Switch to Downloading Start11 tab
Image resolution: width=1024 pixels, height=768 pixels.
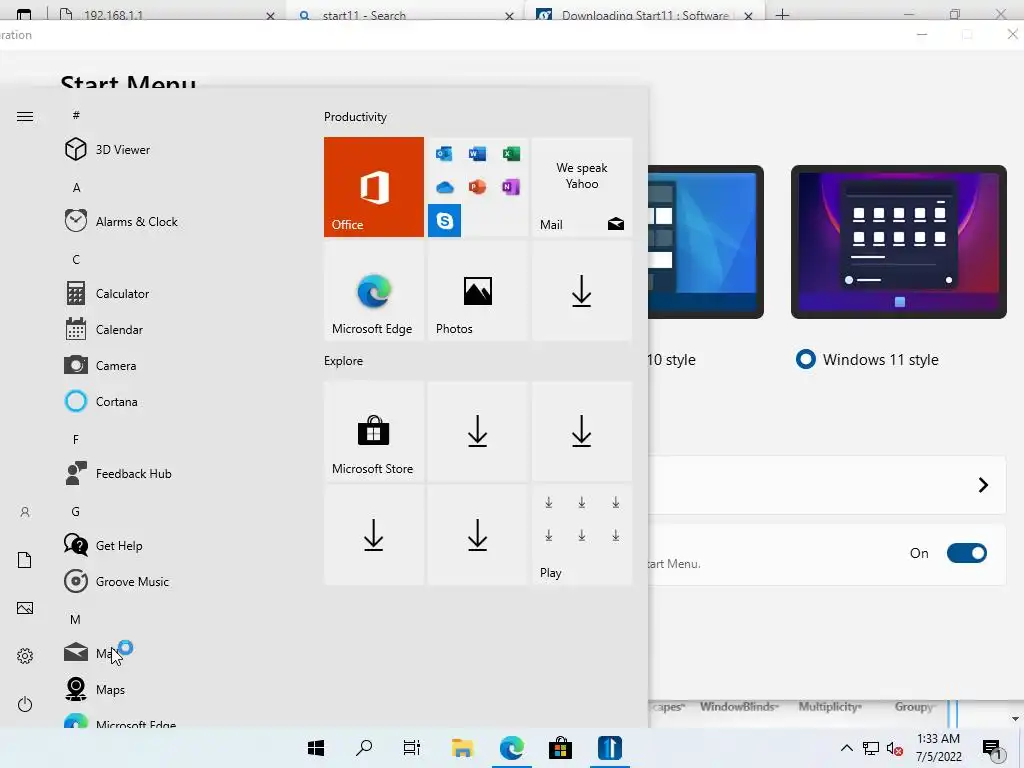point(645,14)
